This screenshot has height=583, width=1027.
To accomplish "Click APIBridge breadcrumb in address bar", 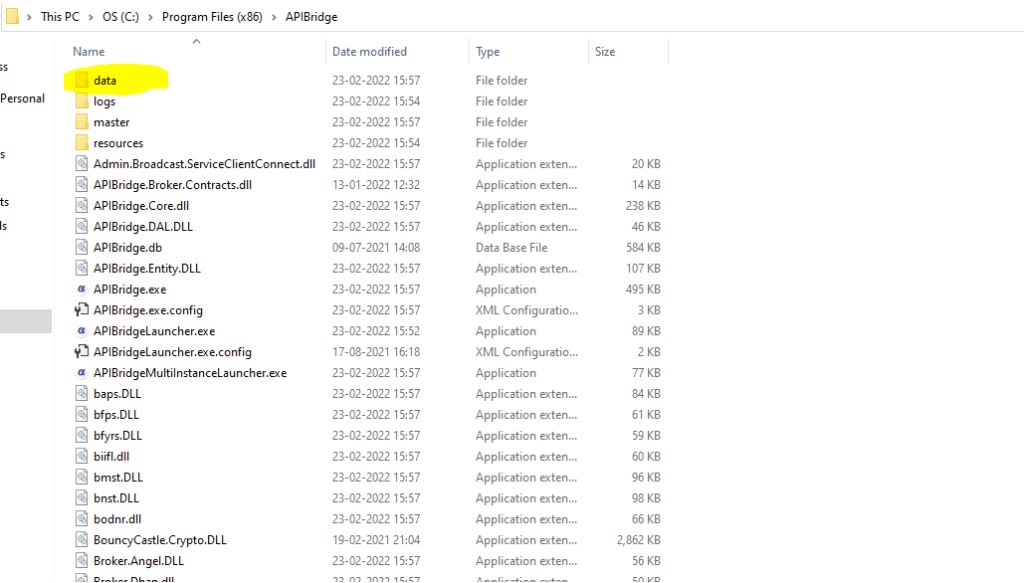I will [x=311, y=17].
